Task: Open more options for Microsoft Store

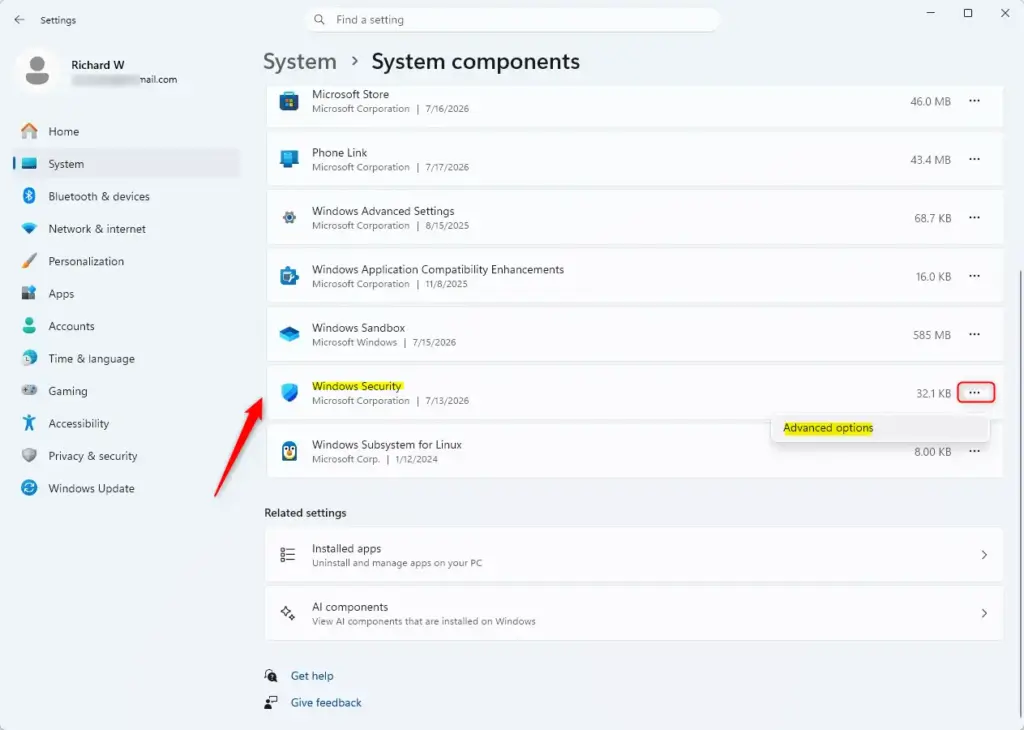Action: tap(974, 101)
